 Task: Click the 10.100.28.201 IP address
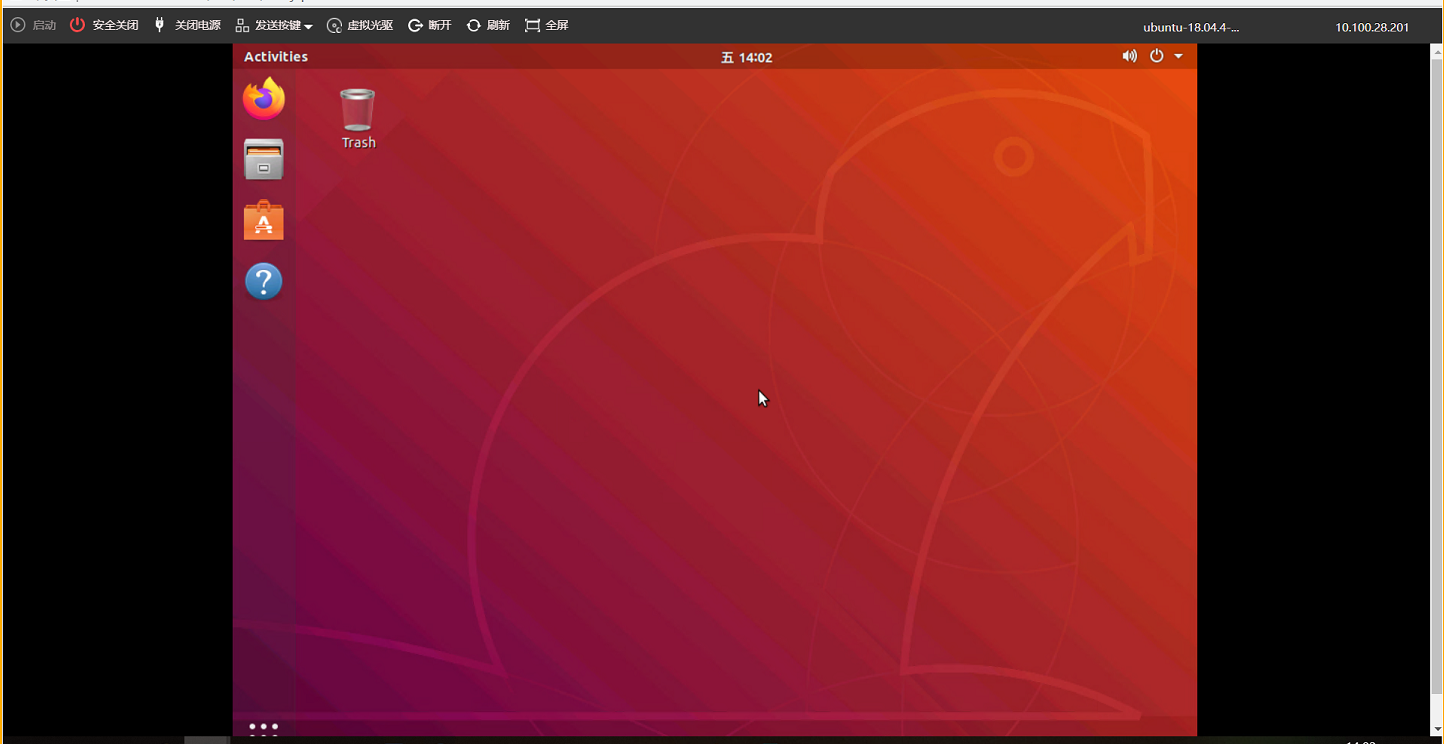1372,27
